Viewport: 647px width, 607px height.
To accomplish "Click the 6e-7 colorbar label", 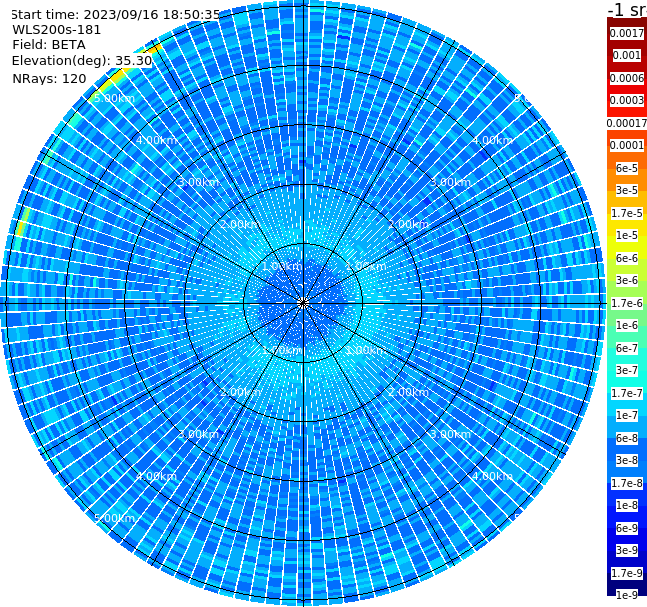I will pyautogui.click(x=627, y=348).
